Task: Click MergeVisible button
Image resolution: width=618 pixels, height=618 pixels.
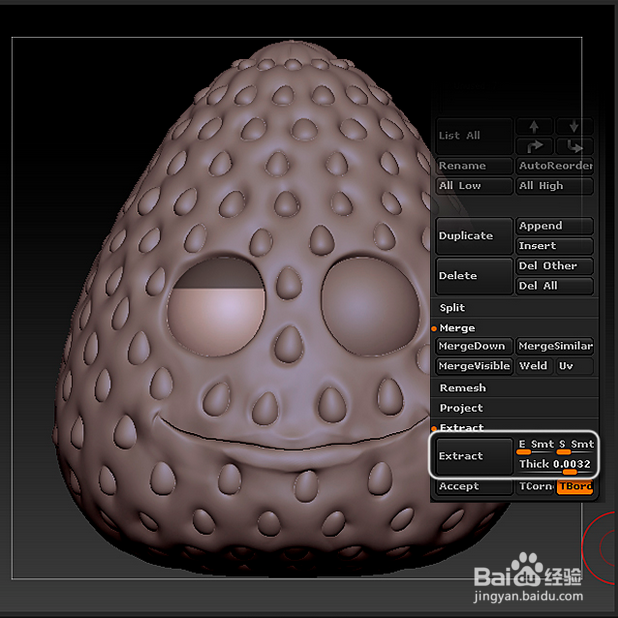Action: click(474, 366)
